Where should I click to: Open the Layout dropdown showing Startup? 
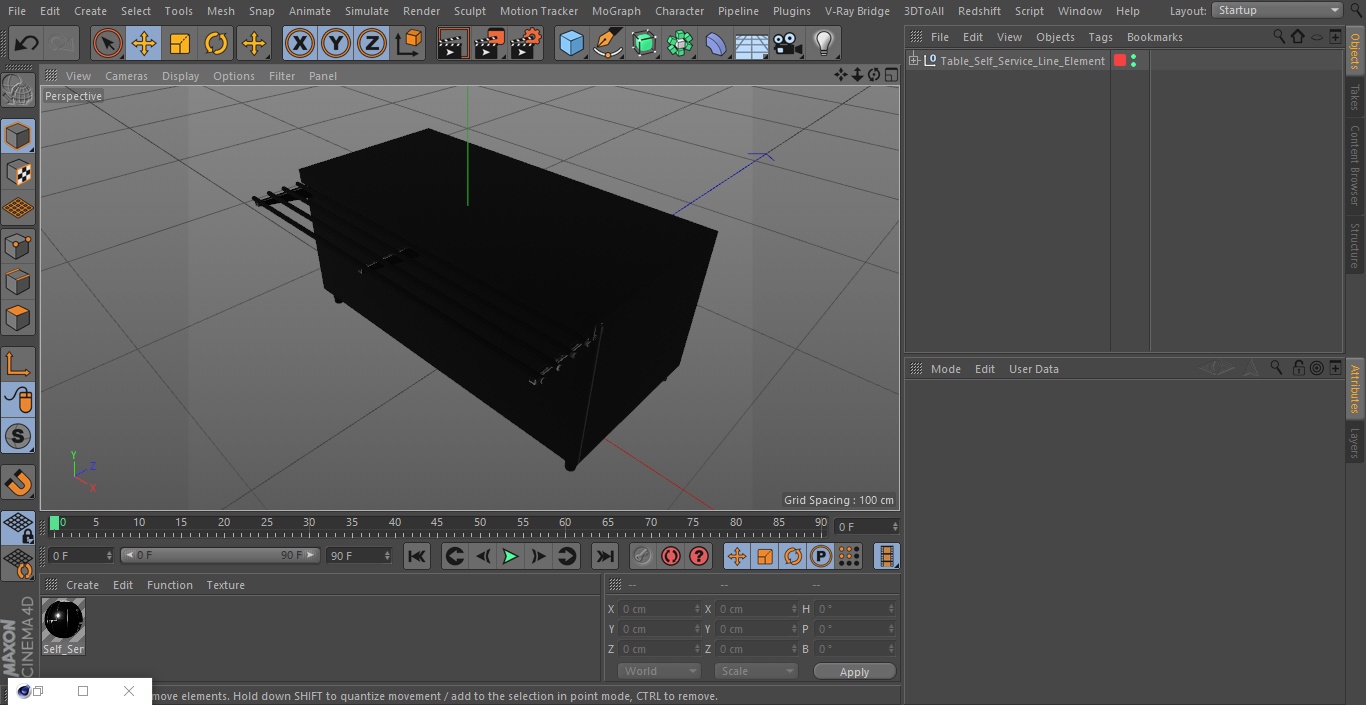1277,10
